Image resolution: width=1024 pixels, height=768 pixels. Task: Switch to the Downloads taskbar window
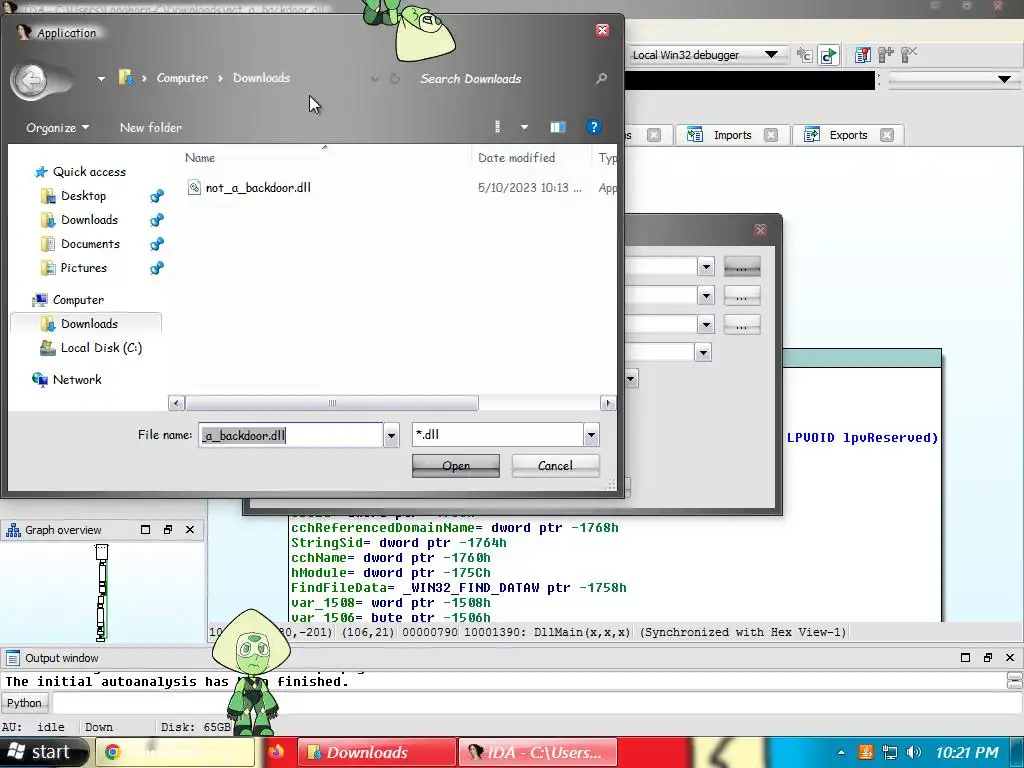click(377, 752)
